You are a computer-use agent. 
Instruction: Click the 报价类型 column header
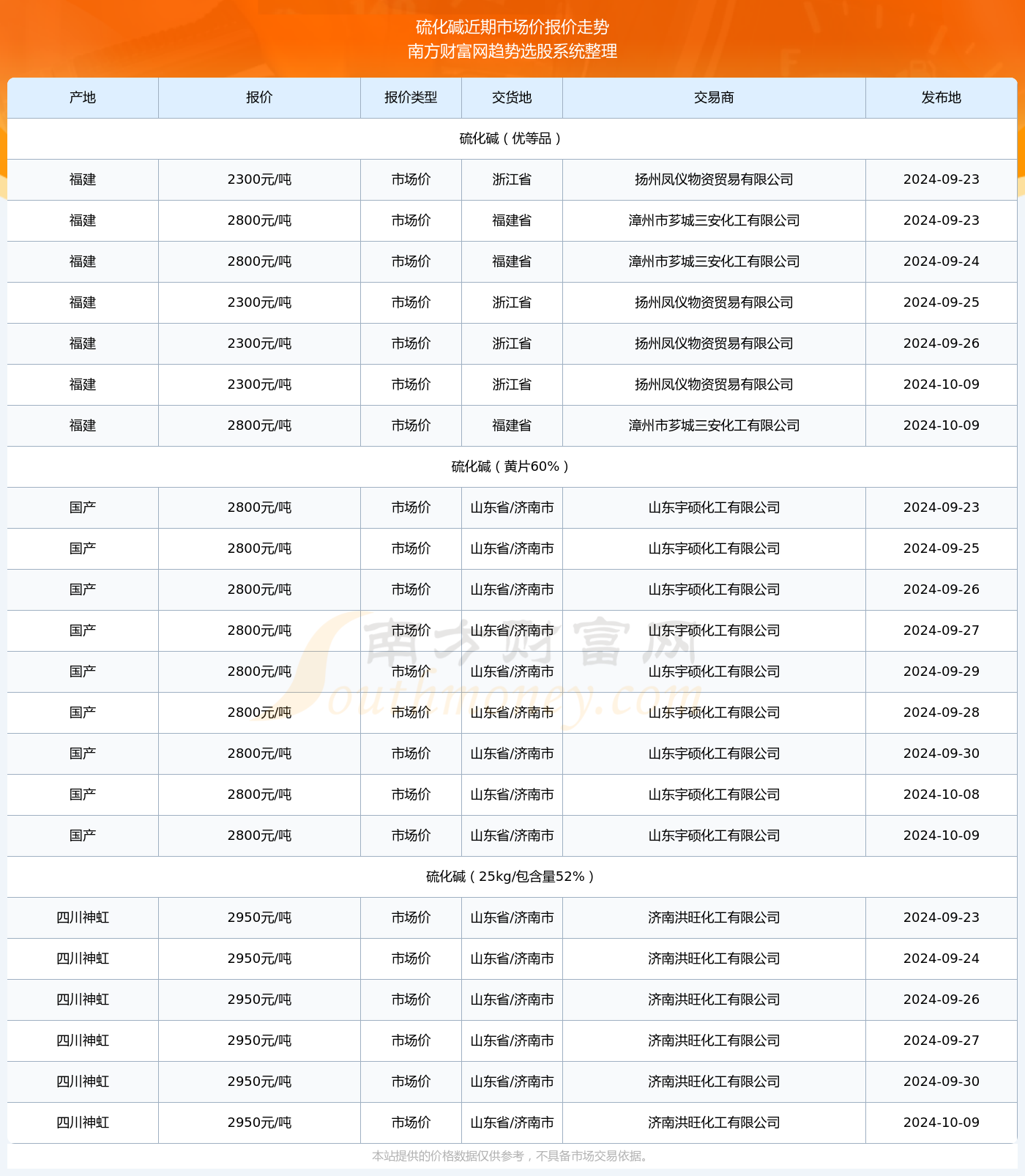point(411,97)
